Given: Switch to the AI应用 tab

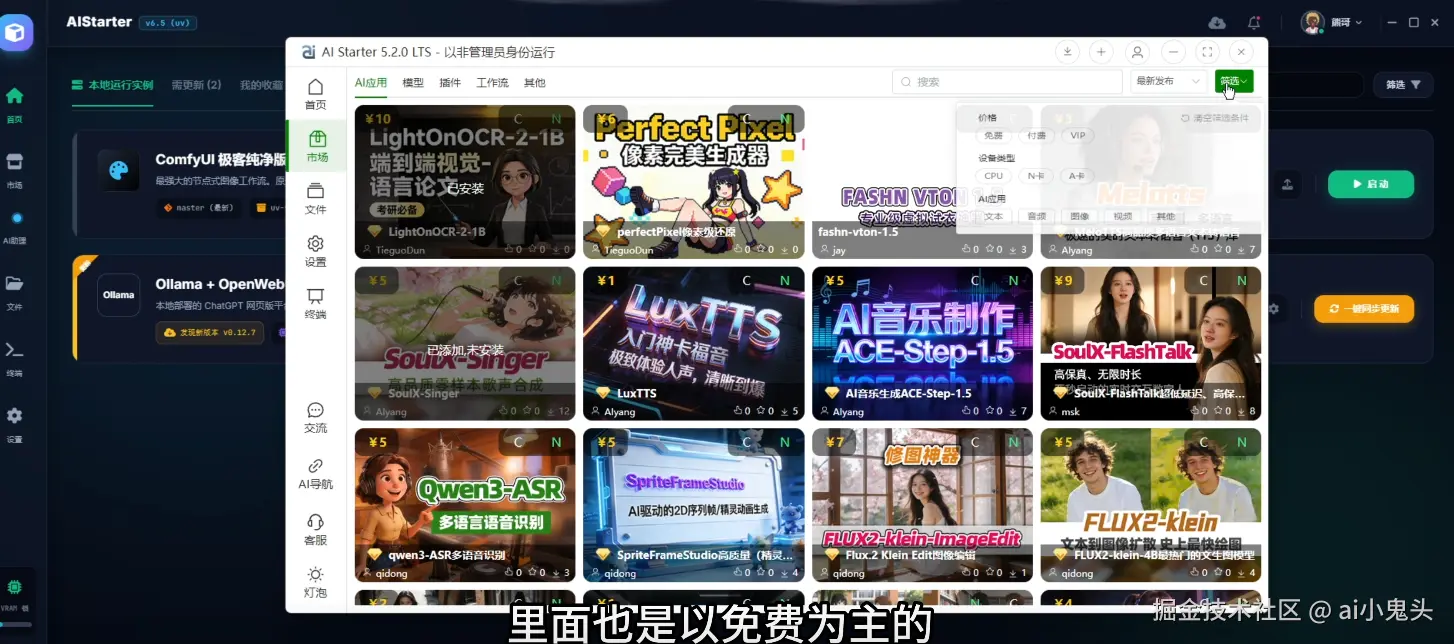Looking at the screenshot, I should [x=370, y=82].
